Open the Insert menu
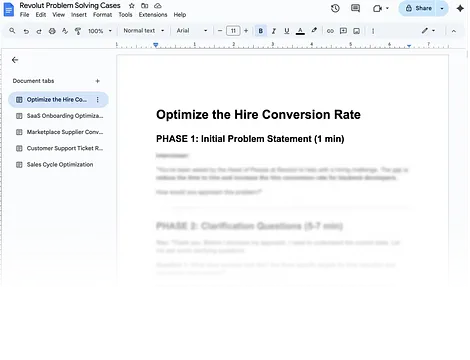 point(79,15)
